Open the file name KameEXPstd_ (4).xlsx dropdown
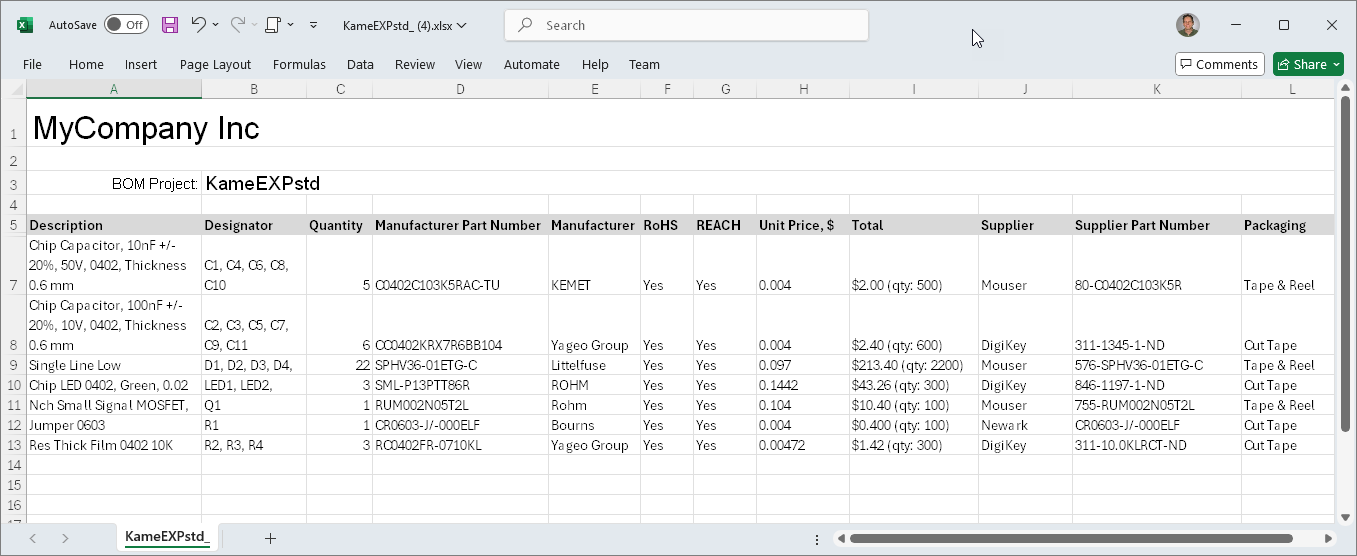The width and height of the screenshot is (1357, 556). tap(404, 25)
